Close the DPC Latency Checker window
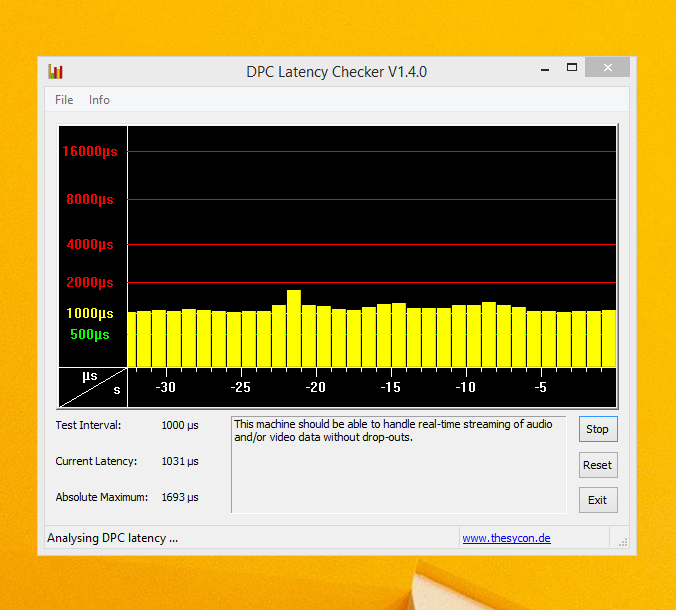The height and width of the screenshot is (610, 676). (607, 68)
